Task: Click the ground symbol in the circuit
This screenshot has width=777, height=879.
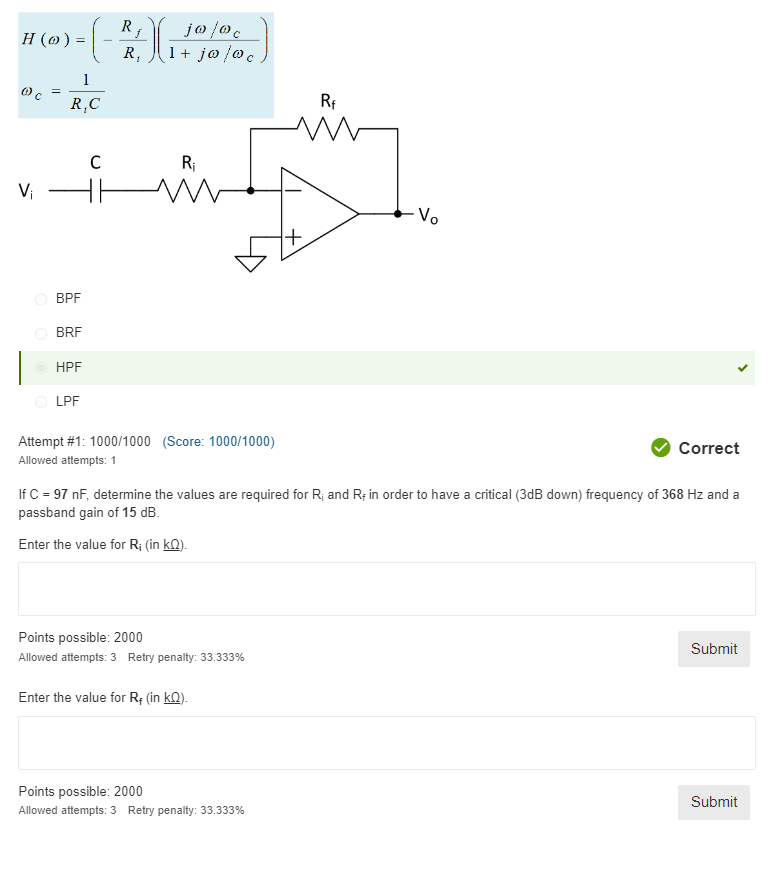Action: (250, 262)
